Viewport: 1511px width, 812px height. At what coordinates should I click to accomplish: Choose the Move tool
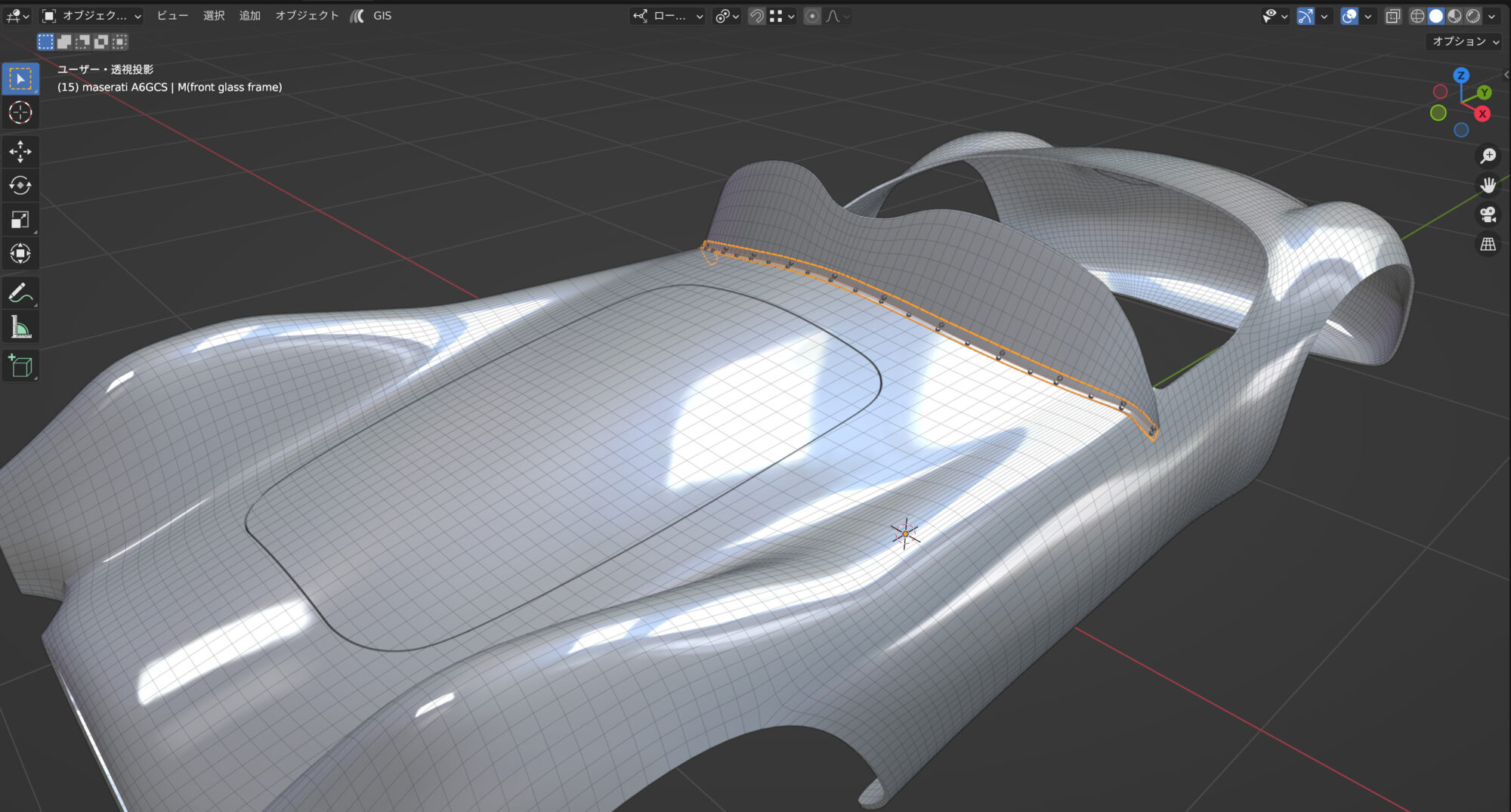point(20,152)
